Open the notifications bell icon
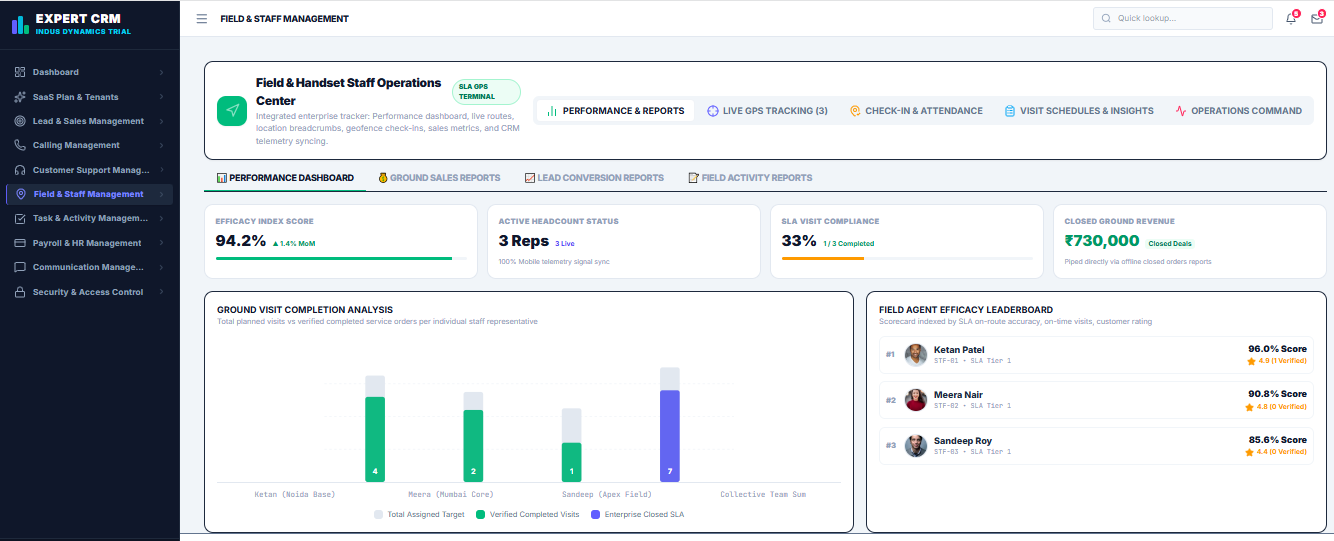Image resolution: width=1334 pixels, height=541 pixels. [1291, 18]
